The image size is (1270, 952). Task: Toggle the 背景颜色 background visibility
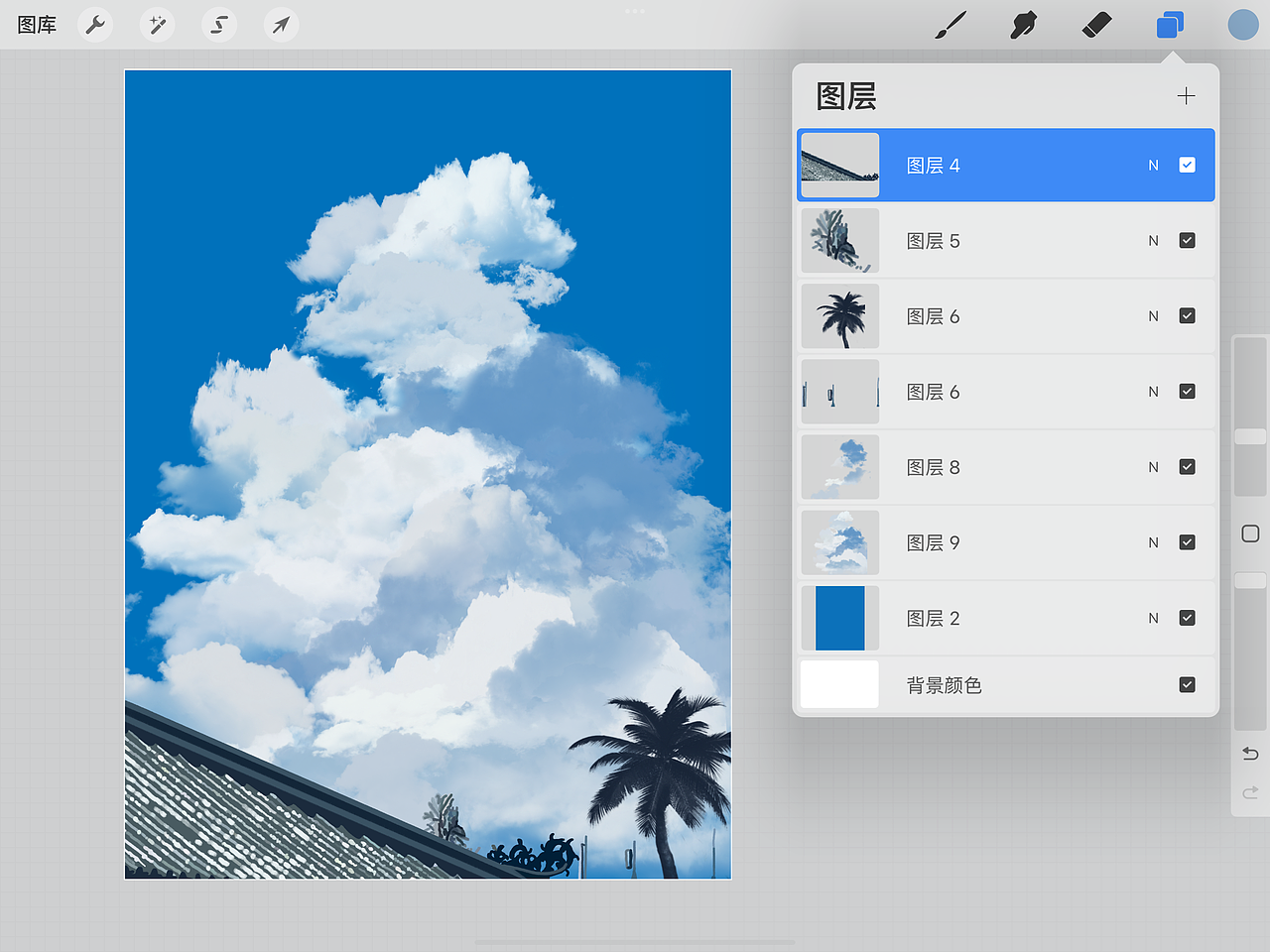(x=1187, y=684)
